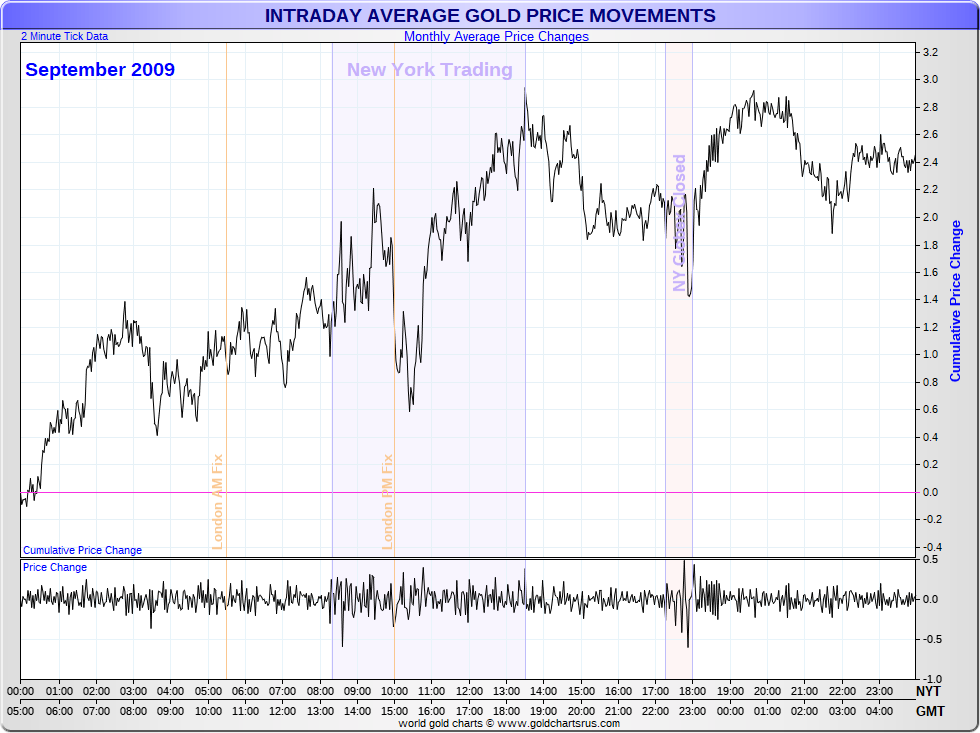
Task: Select the 0.6 axis value
Action: pos(931,409)
